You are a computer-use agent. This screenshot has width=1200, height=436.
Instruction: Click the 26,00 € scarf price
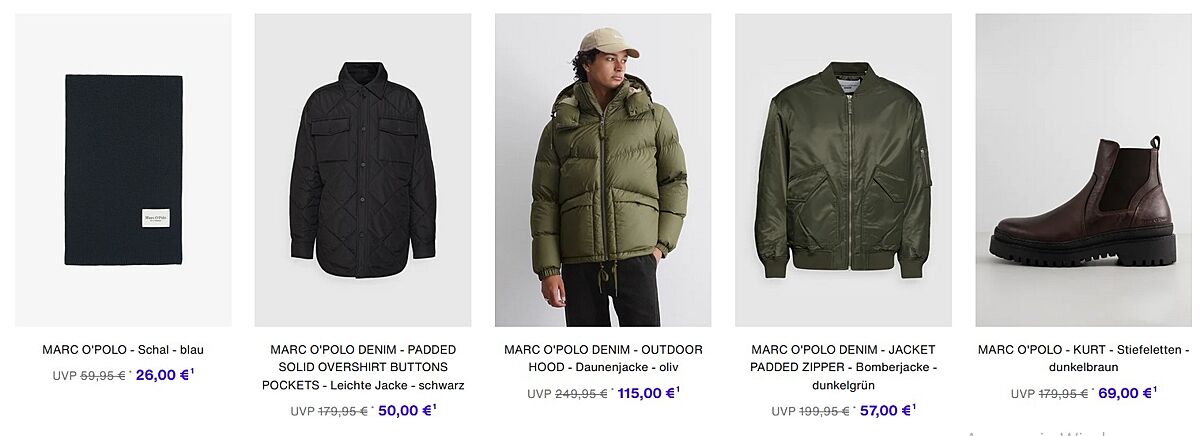click(163, 375)
